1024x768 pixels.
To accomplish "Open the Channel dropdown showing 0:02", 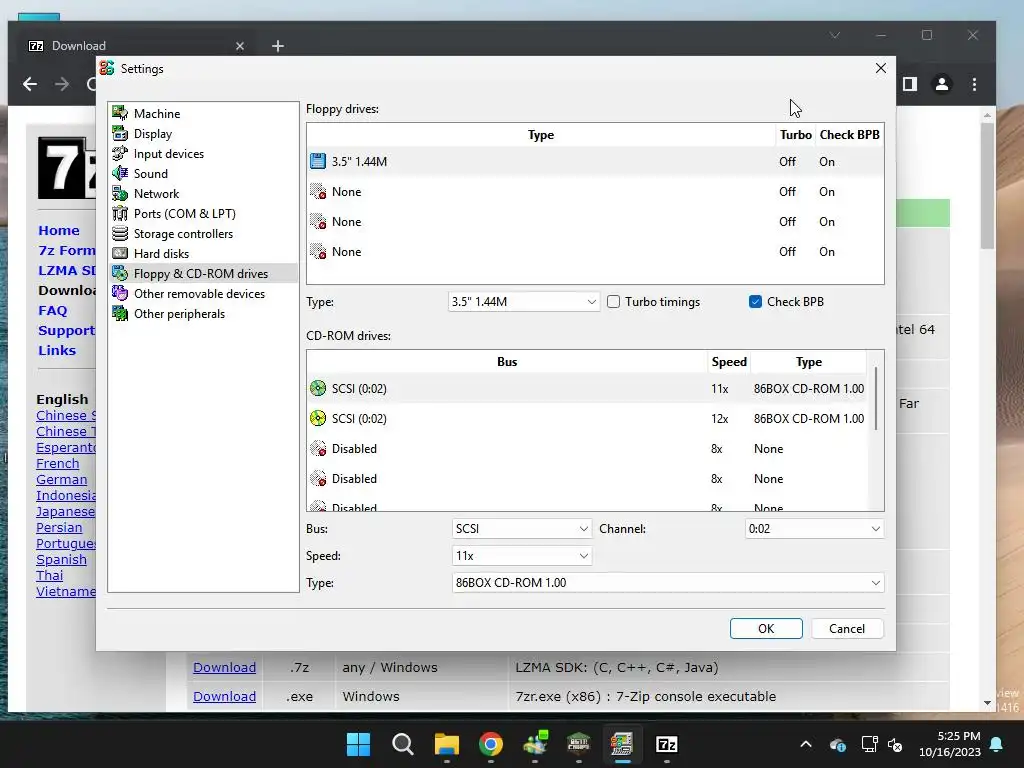I will coord(814,529).
